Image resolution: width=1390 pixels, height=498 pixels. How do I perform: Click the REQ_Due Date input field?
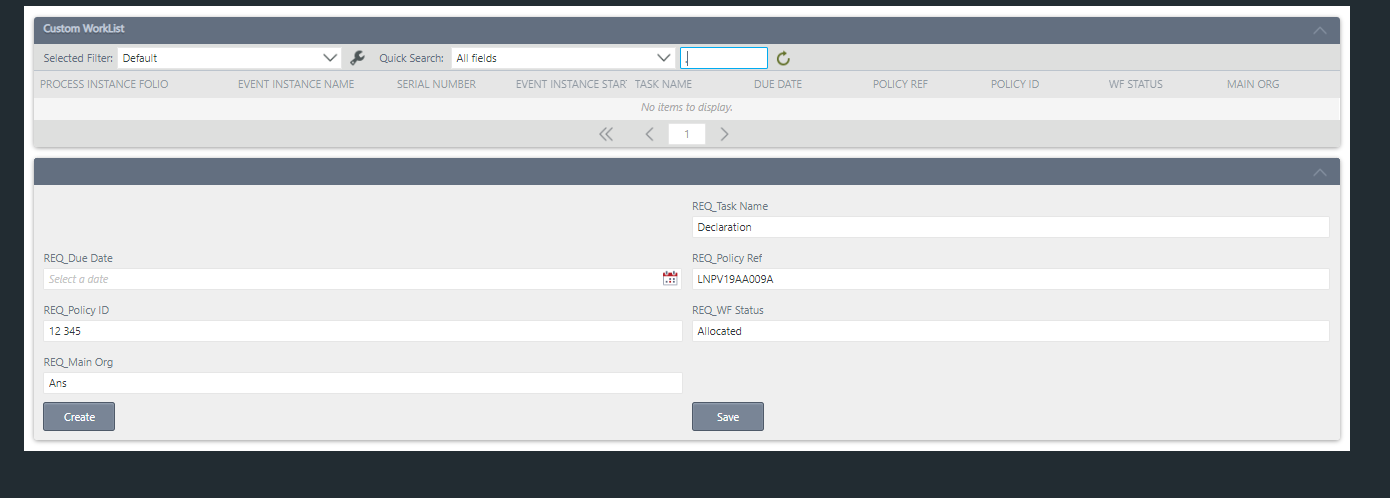pos(350,279)
